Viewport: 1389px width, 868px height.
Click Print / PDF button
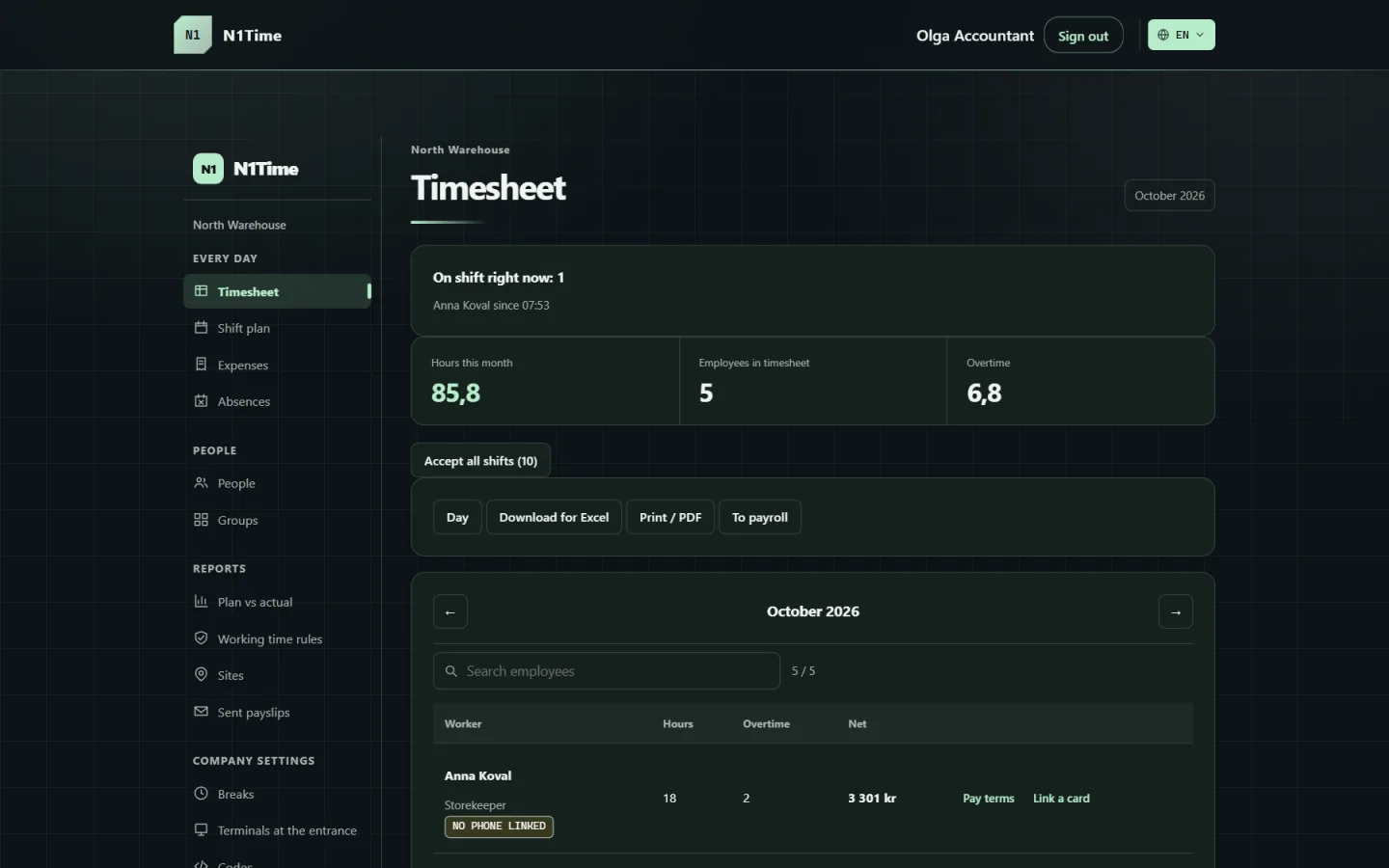pos(670,517)
